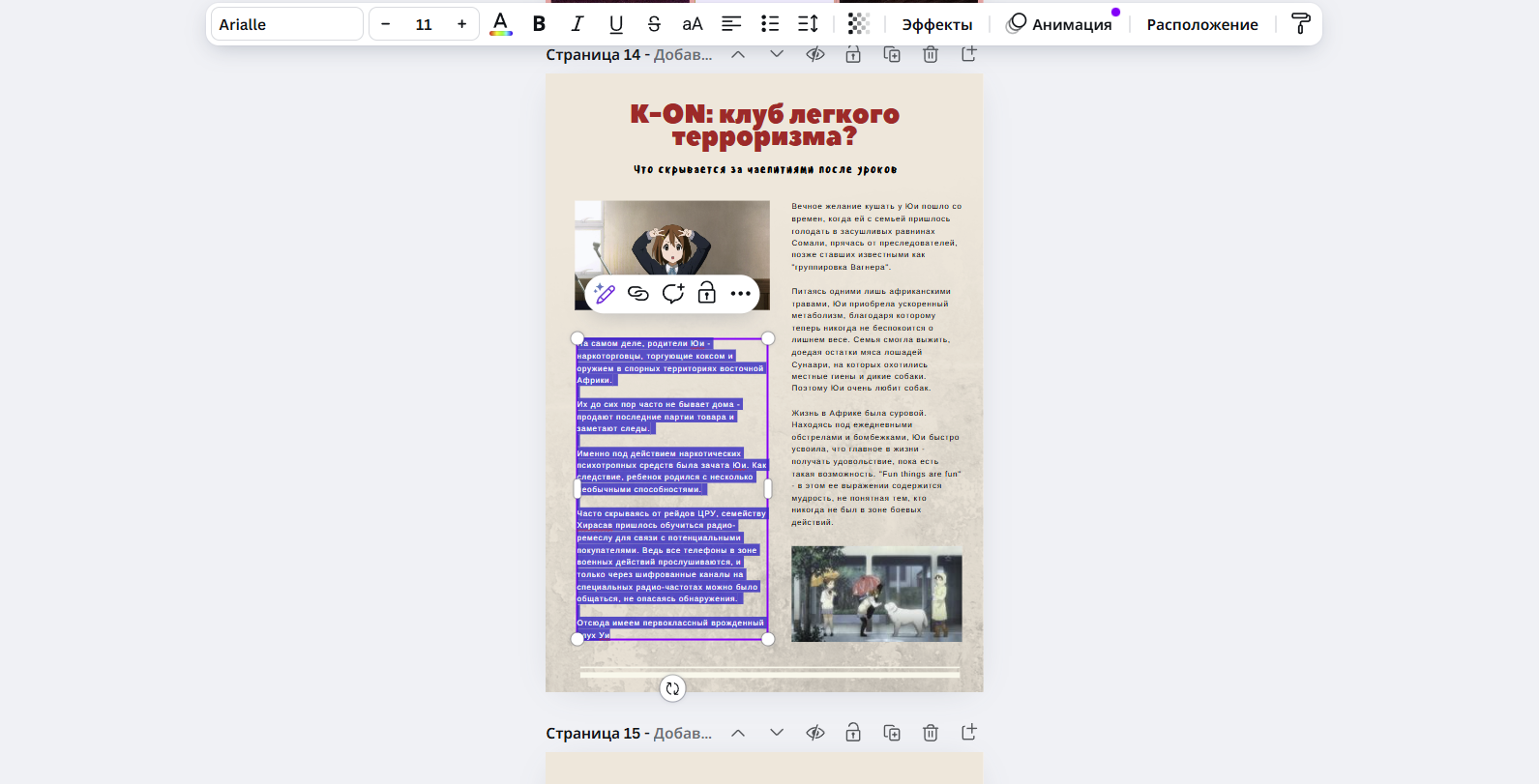Open line spacing options
This screenshot has height=784, width=1539.
(x=808, y=24)
